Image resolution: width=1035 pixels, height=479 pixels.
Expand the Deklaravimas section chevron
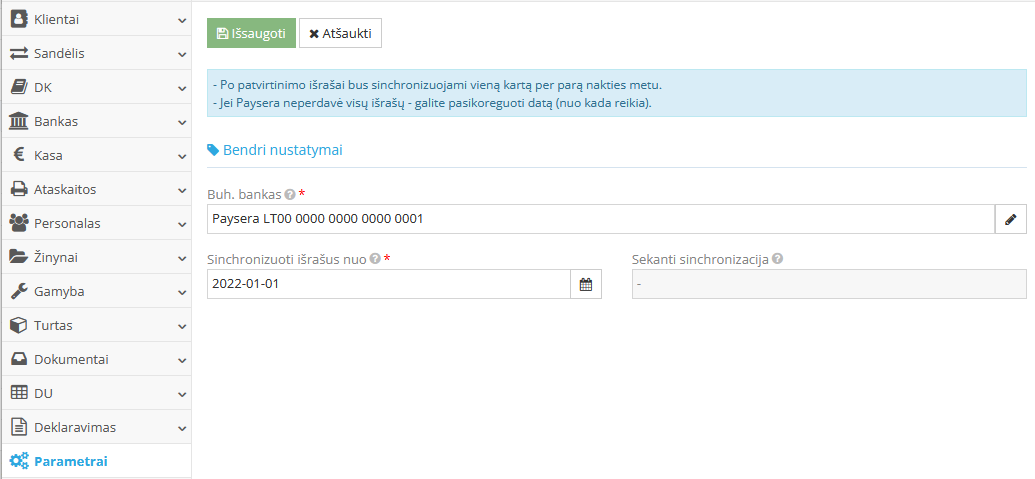(181, 428)
